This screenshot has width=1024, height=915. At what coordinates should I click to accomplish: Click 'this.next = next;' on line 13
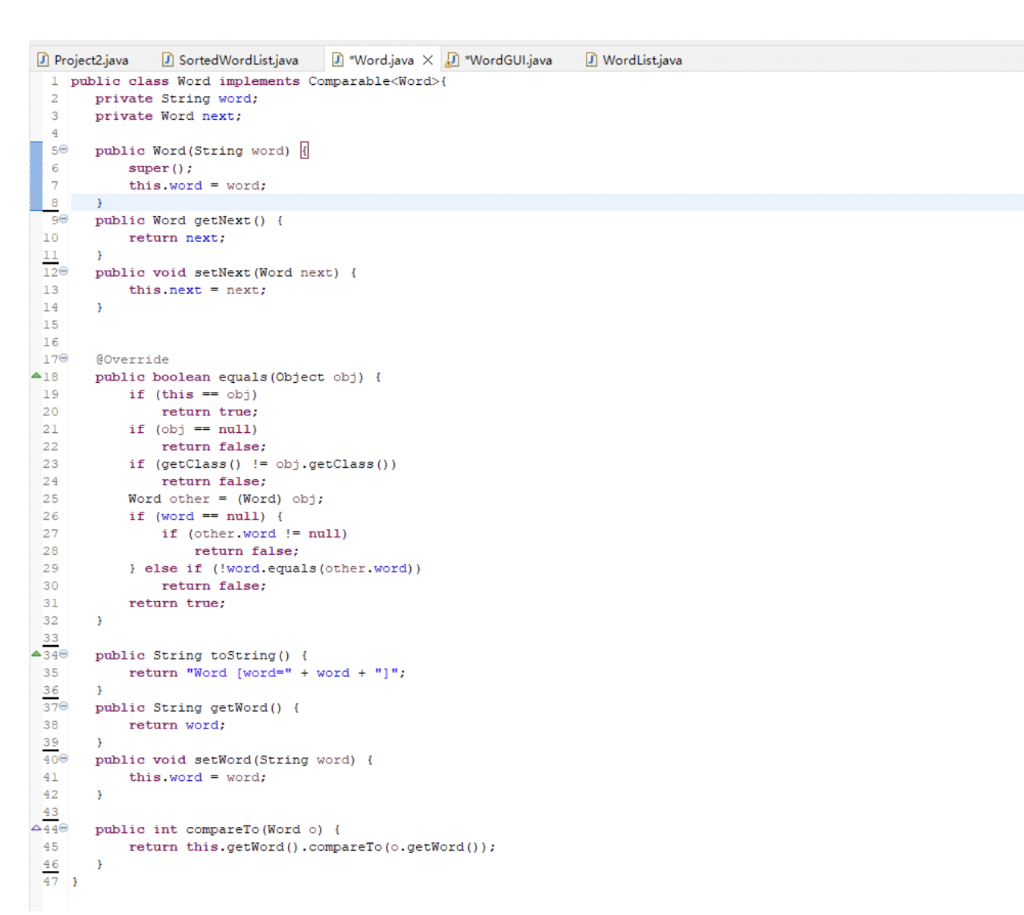[198, 290]
